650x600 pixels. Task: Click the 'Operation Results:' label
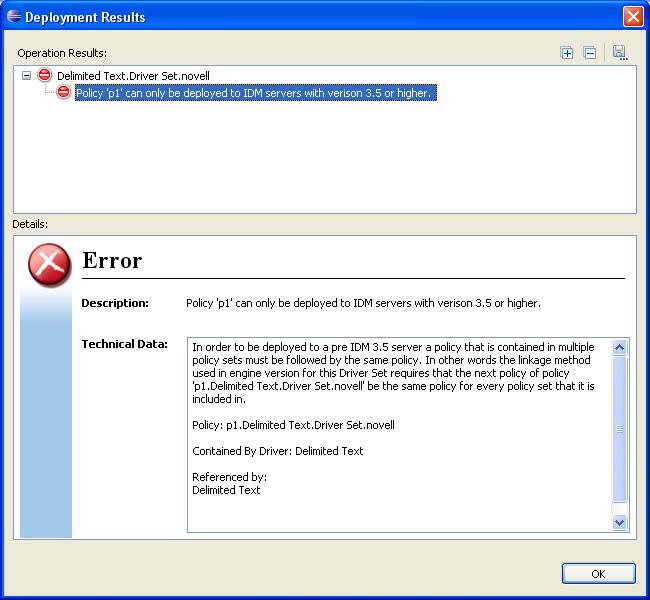coord(62,53)
